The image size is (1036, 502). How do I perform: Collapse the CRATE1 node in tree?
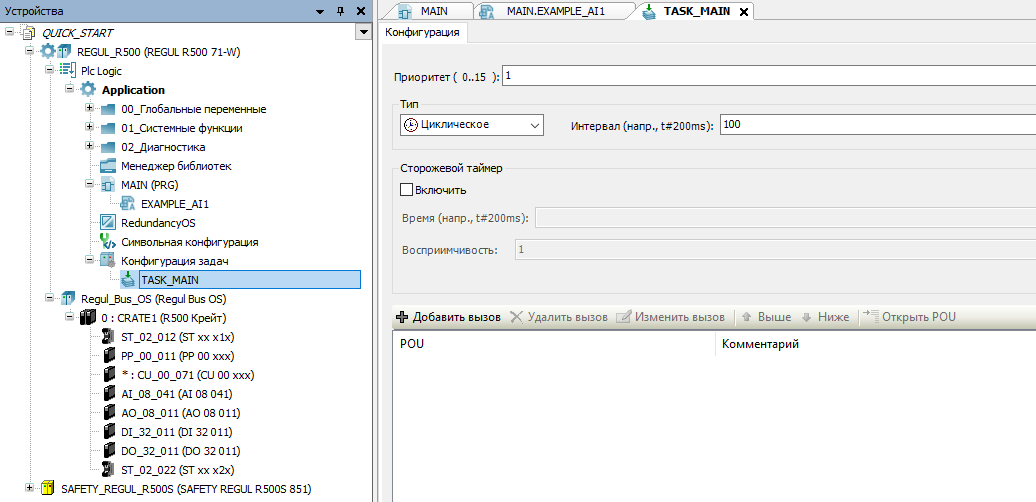(x=70, y=318)
